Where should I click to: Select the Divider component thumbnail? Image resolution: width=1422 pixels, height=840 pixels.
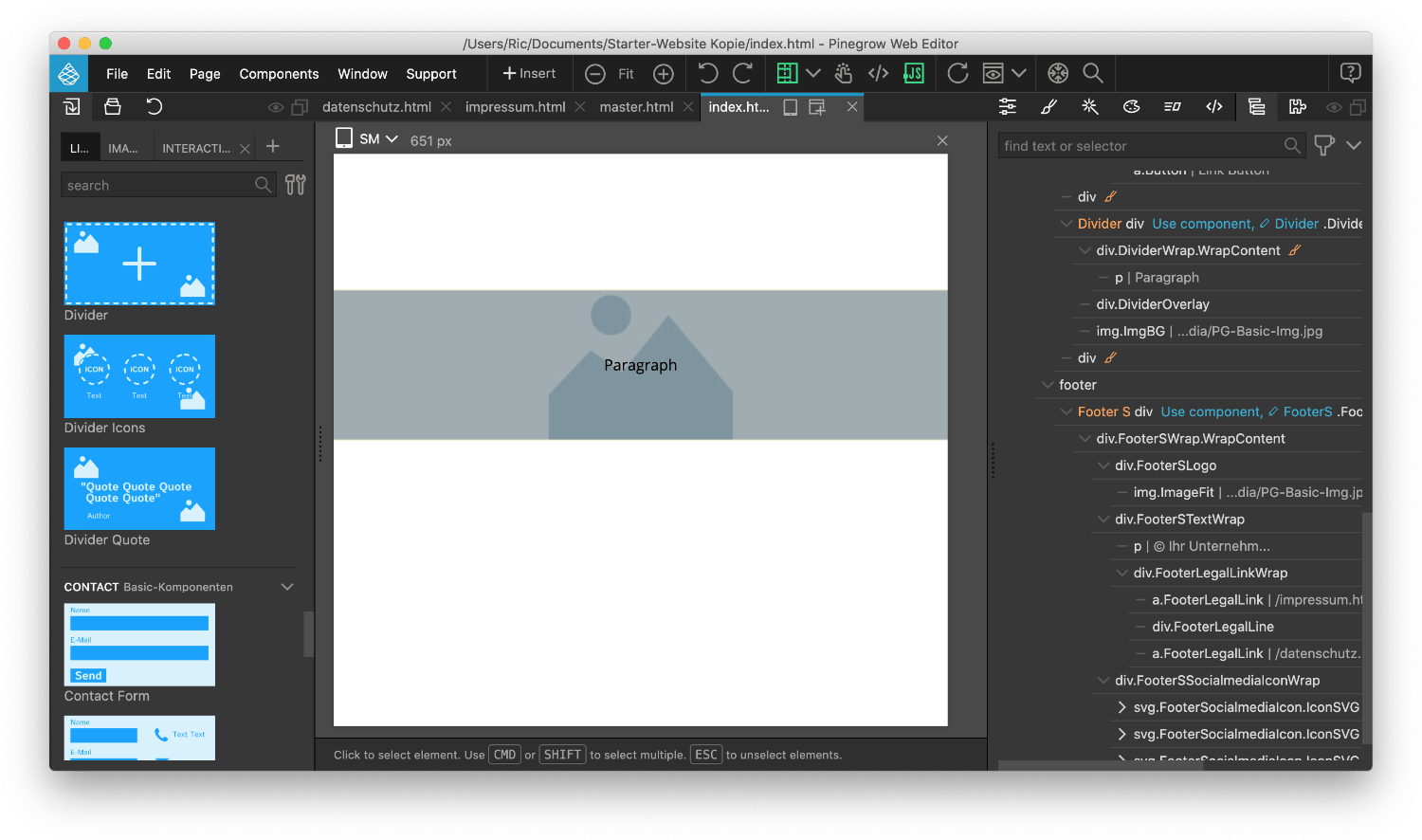(139, 264)
